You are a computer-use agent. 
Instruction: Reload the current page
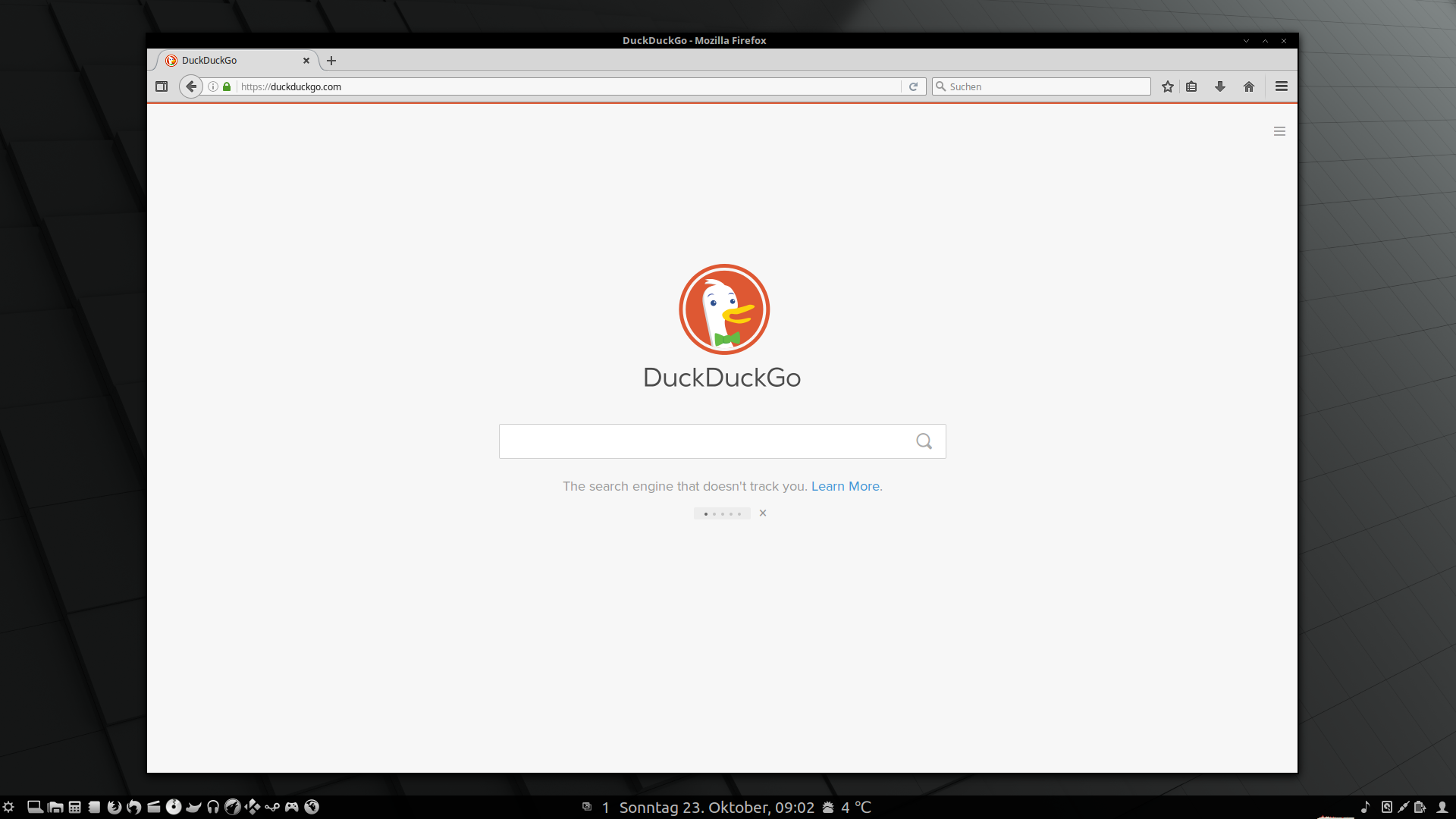coord(914,86)
